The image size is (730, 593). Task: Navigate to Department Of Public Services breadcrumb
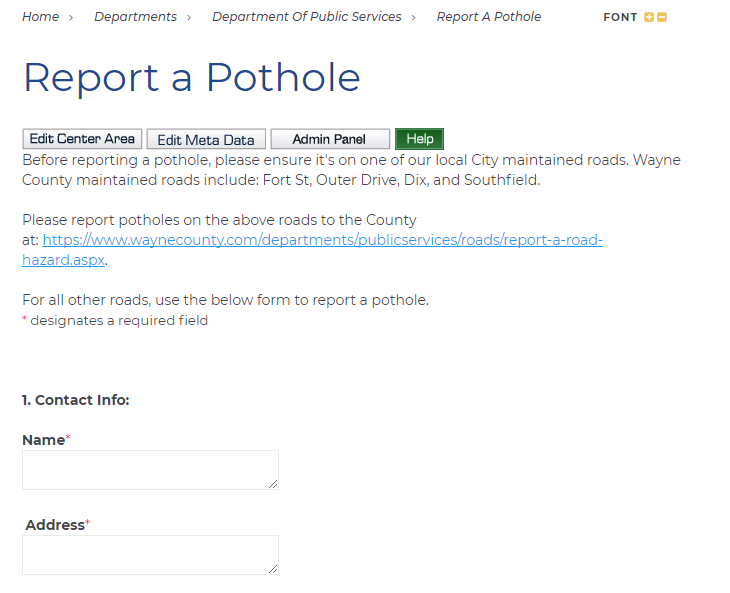[306, 17]
